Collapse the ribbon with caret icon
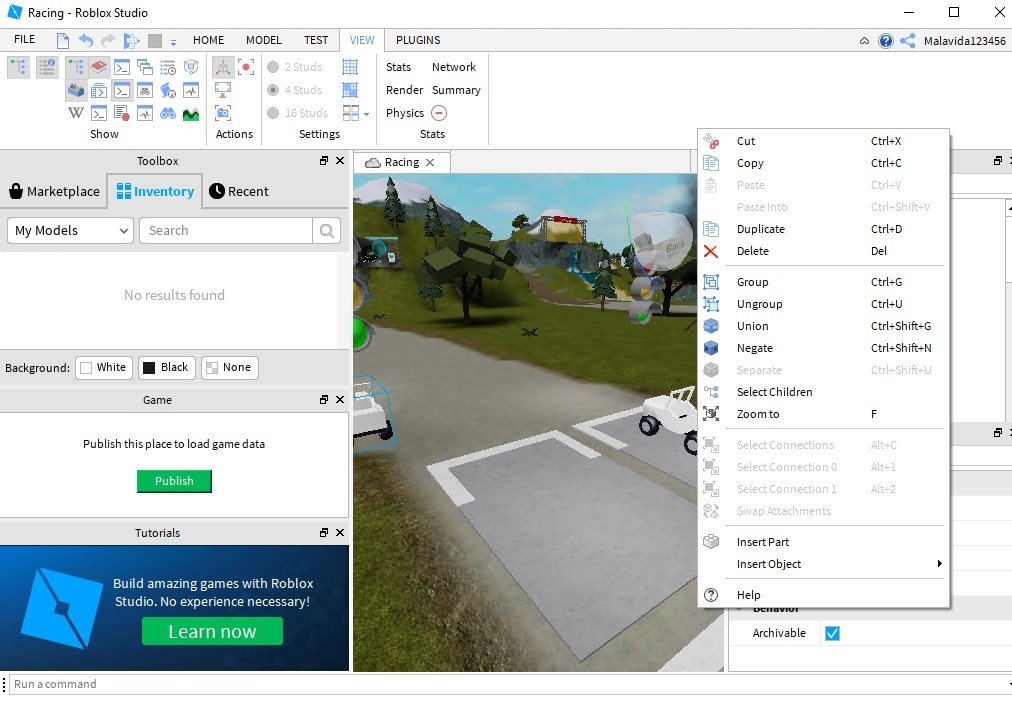 pos(864,41)
